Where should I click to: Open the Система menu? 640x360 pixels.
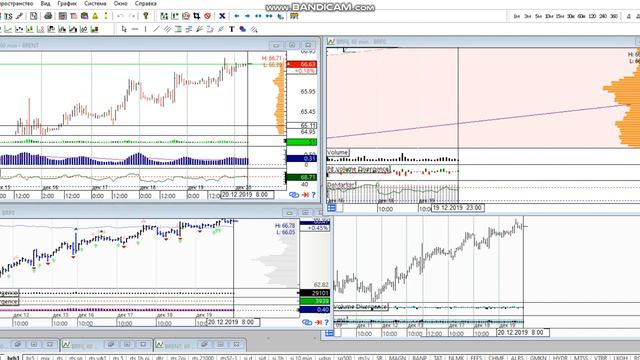point(95,3)
